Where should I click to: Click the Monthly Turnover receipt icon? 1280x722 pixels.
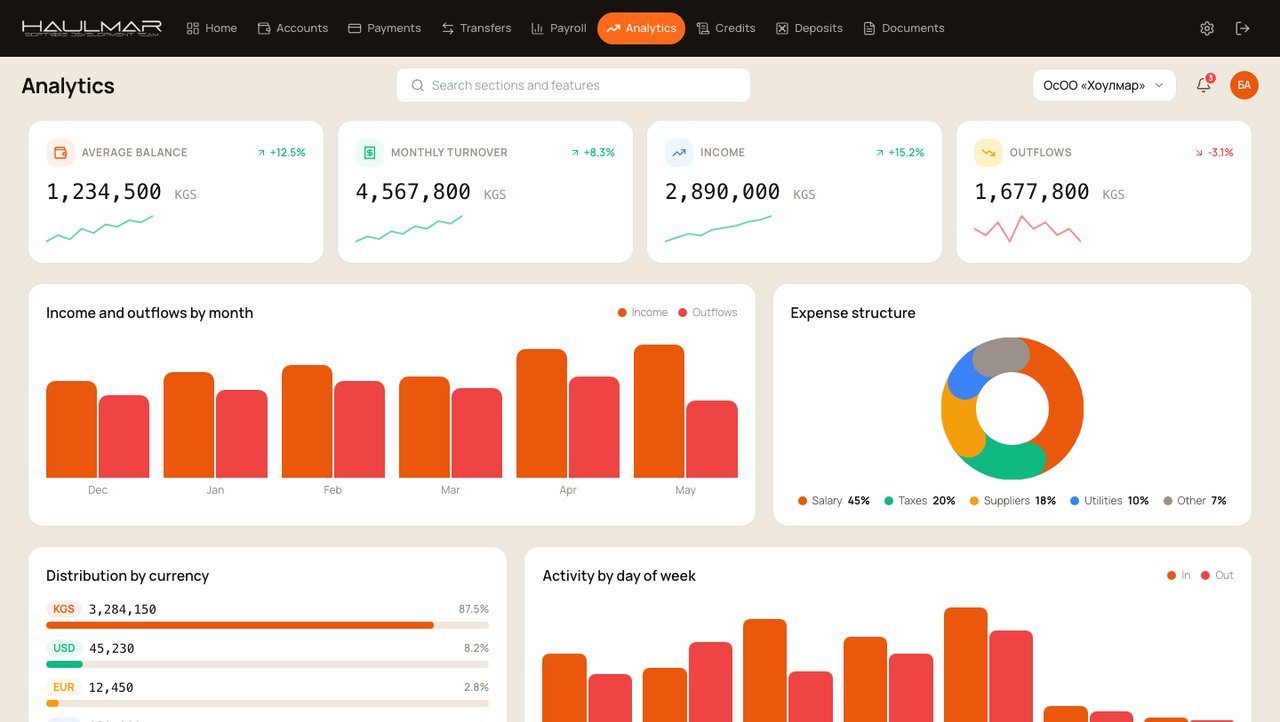pyautogui.click(x=370, y=153)
